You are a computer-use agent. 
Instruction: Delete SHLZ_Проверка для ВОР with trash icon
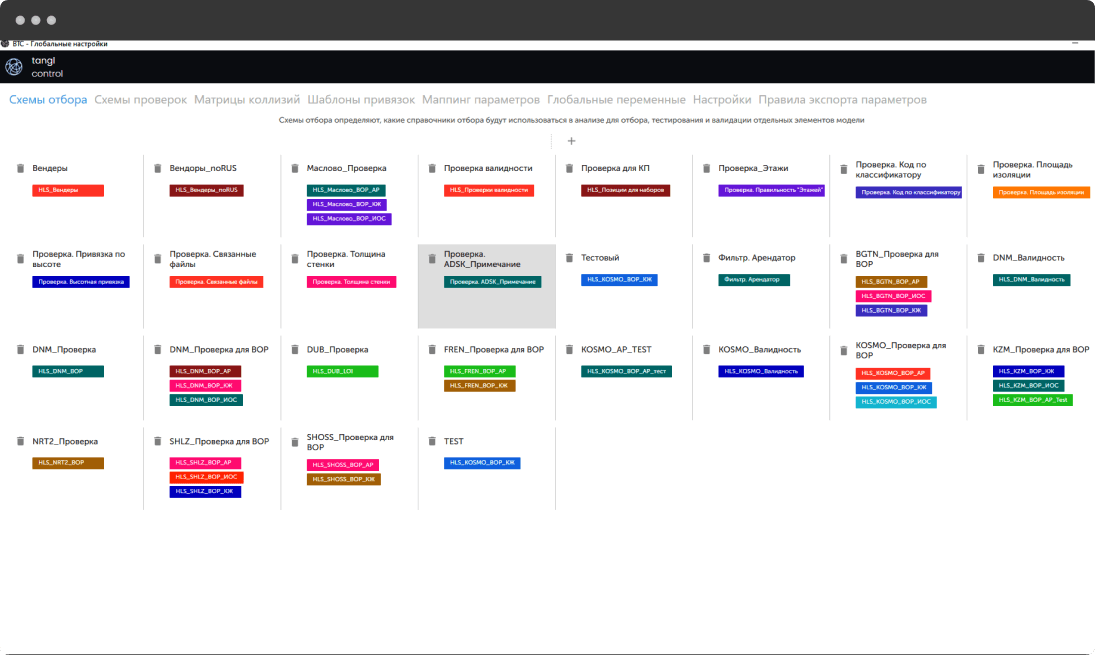tap(158, 441)
